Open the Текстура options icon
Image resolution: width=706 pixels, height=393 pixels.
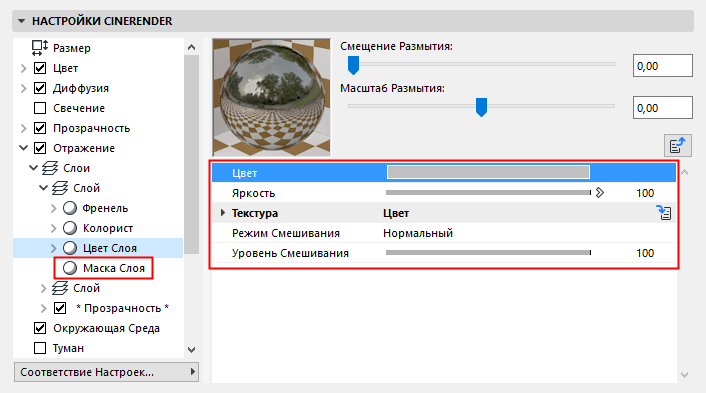click(664, 212)
